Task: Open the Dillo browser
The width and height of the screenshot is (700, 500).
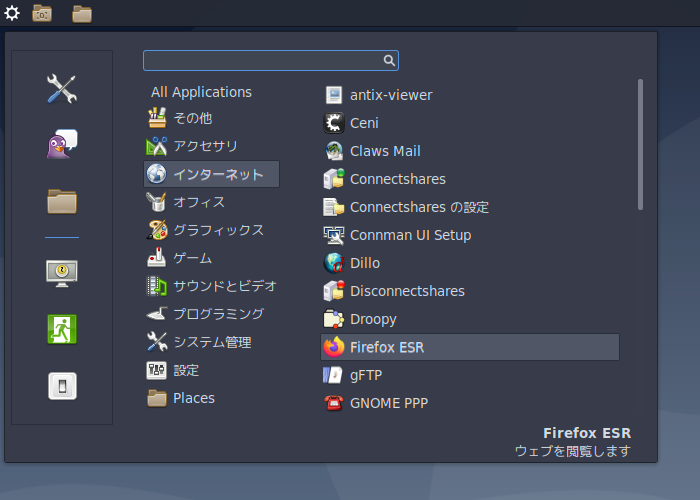Action: 470,263
